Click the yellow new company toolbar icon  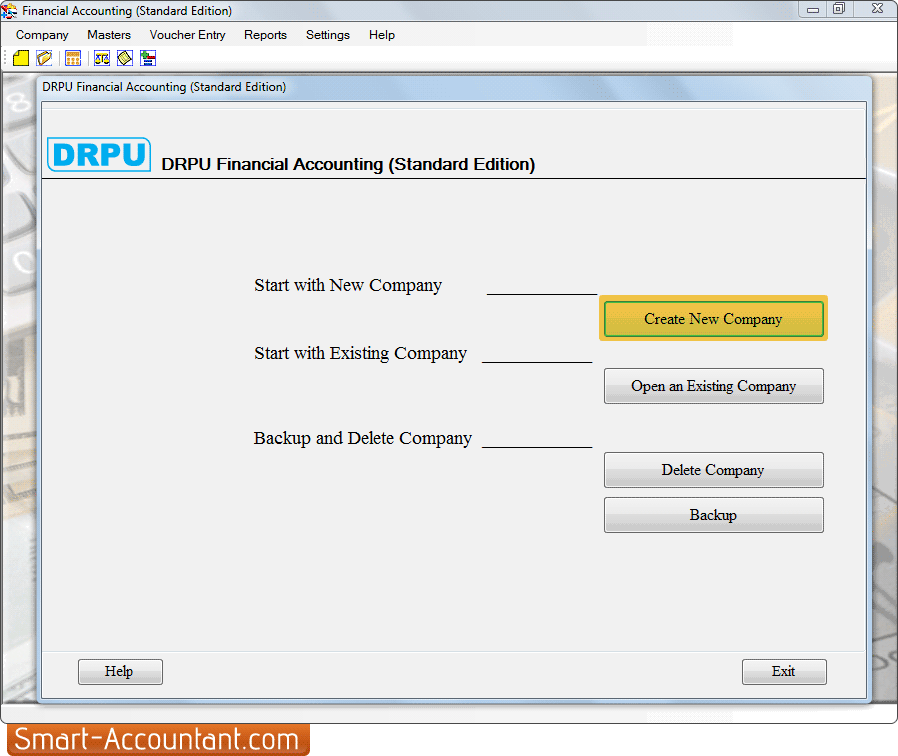(21, 58)
